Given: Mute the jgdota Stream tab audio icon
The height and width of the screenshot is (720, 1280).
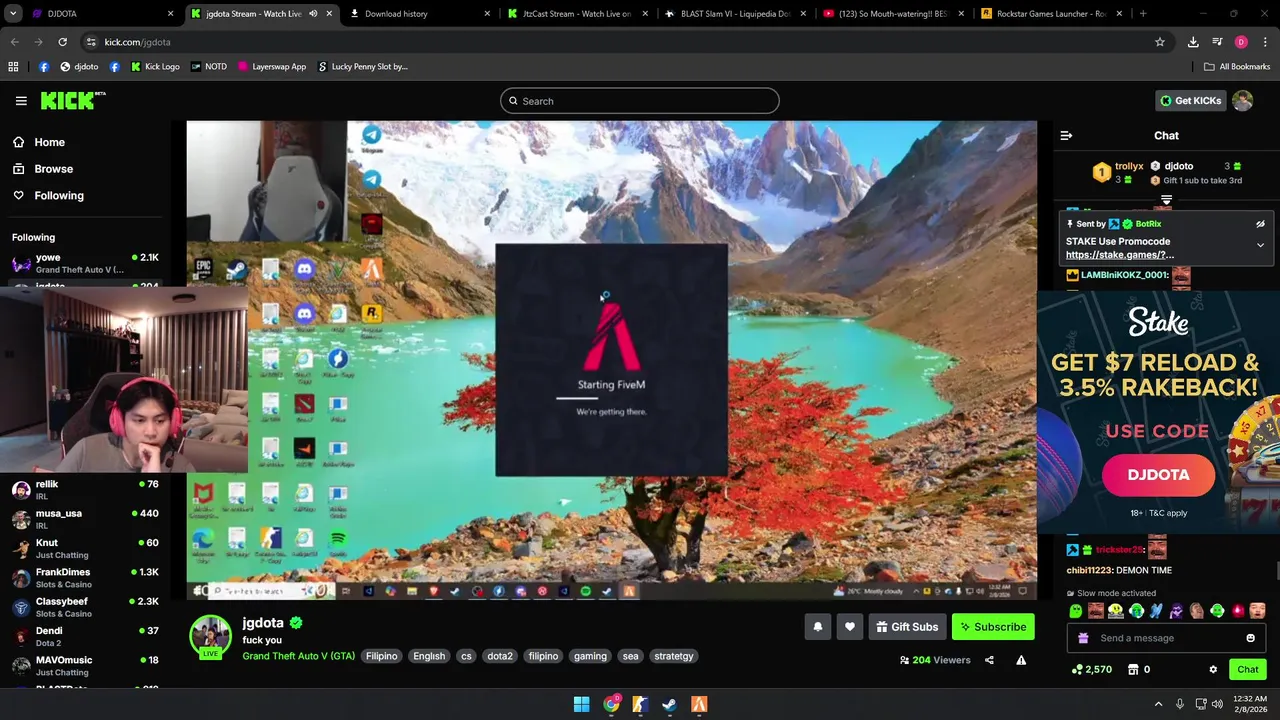Looking at the screenshot, I should pyautogui.click(x=313, y=14).
